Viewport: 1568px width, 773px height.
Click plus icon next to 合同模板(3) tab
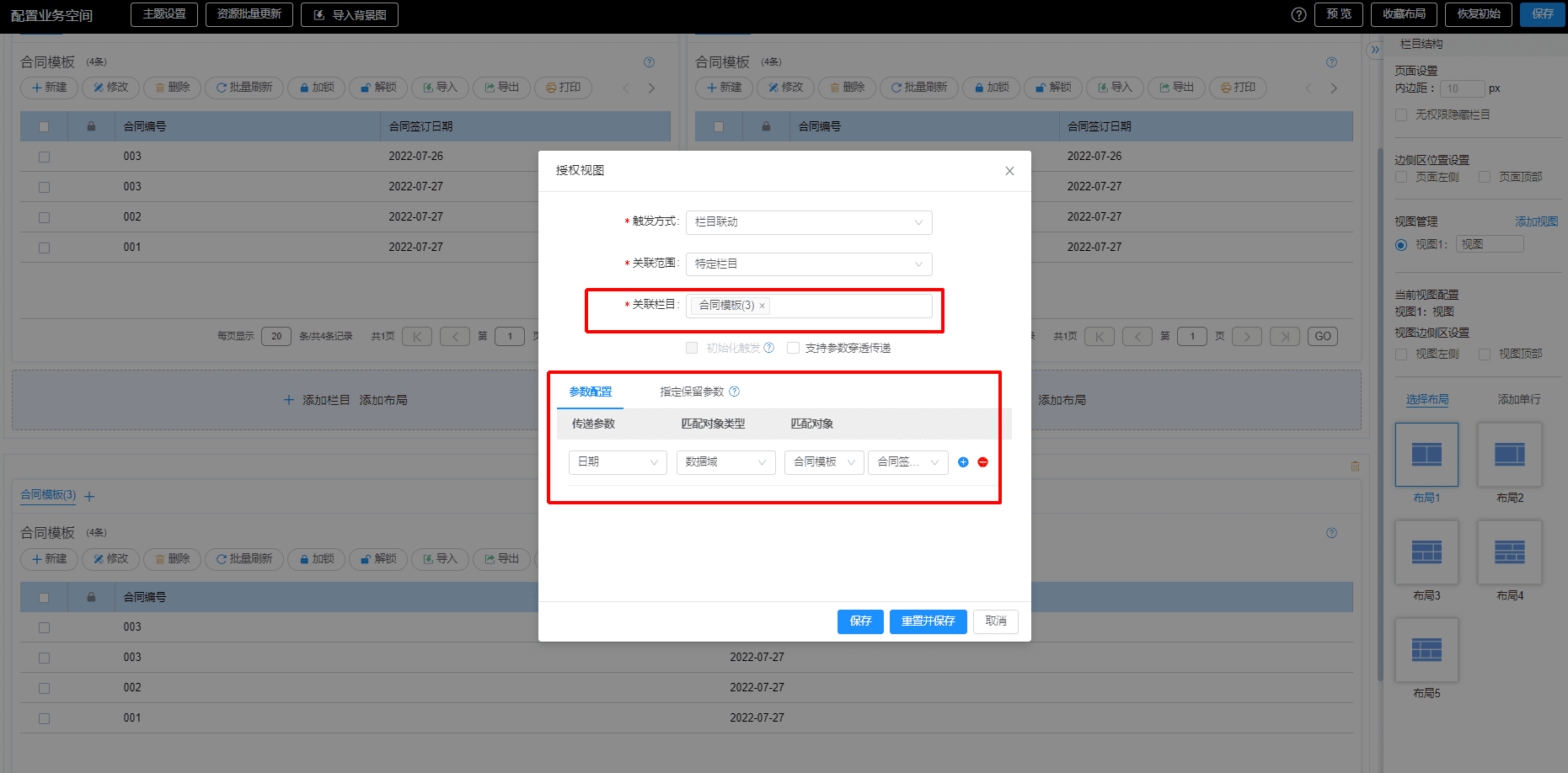pos(89,497)
